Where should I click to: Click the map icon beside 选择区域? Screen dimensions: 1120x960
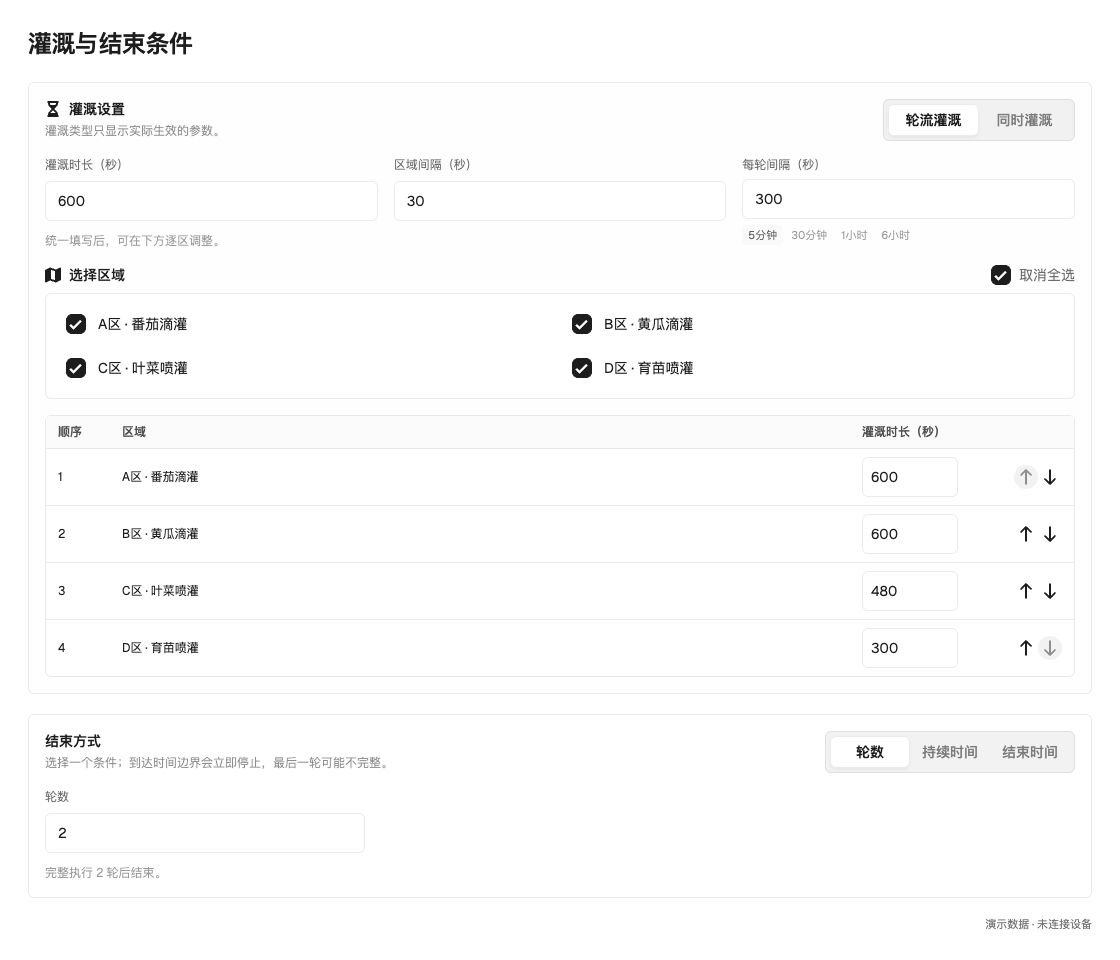click(x=53, y=275)
